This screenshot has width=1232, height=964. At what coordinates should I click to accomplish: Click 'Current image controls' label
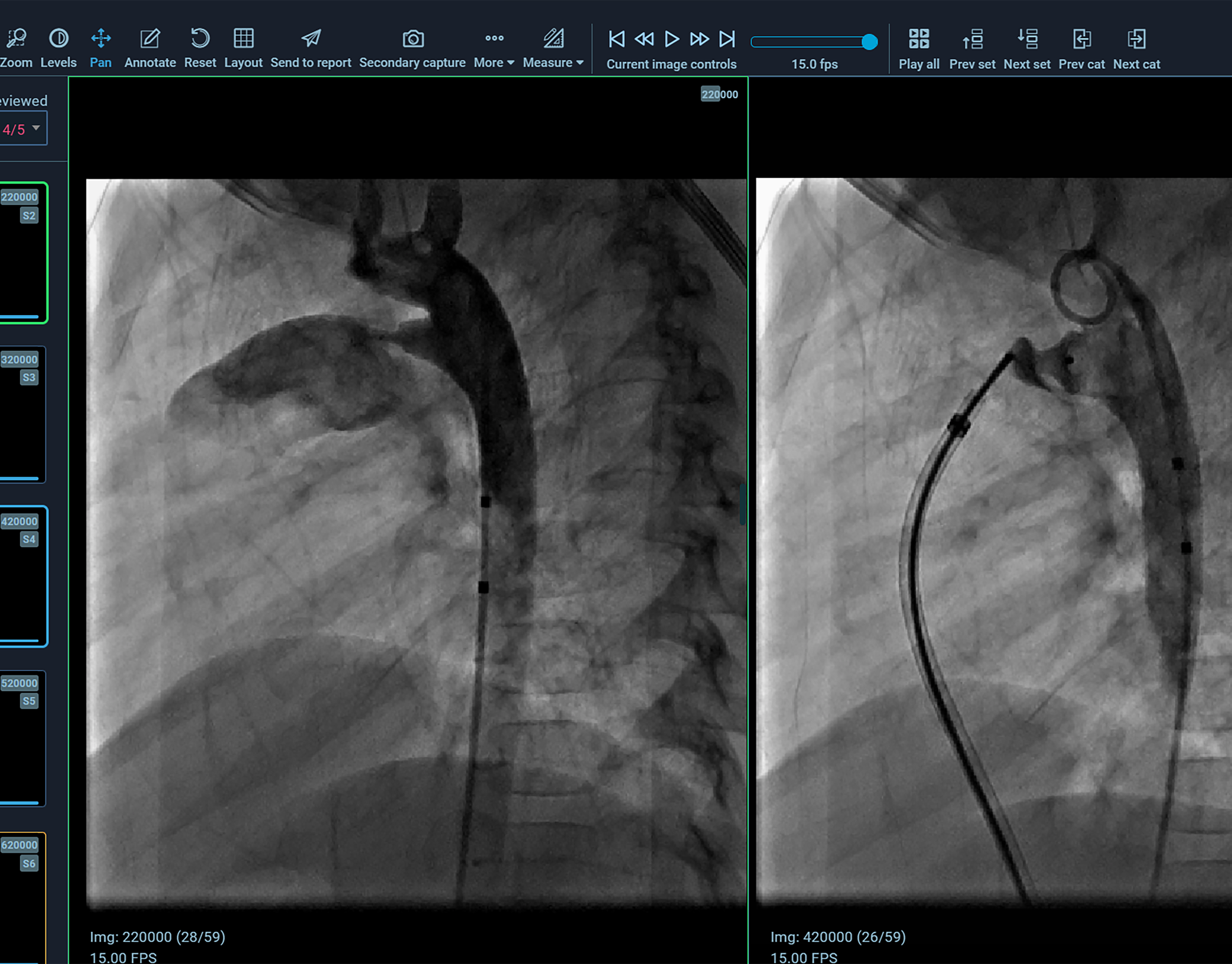point(671,64)
